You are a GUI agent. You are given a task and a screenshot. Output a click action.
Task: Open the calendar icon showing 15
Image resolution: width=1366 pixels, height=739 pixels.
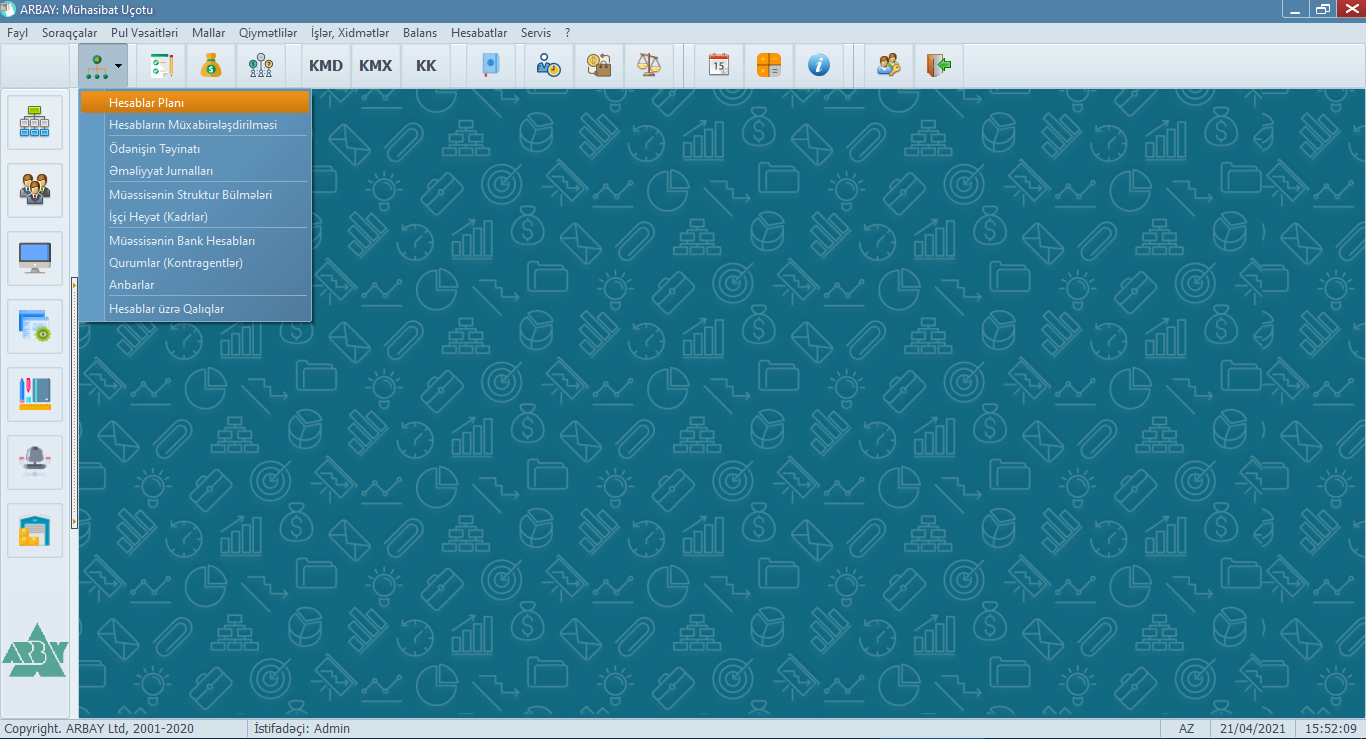coord(719,66)
